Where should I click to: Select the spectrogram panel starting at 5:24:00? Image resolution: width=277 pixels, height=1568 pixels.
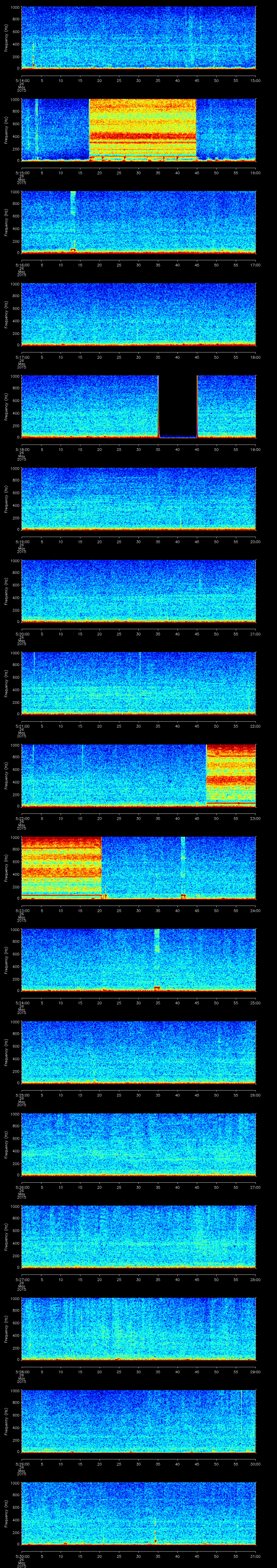138,960
